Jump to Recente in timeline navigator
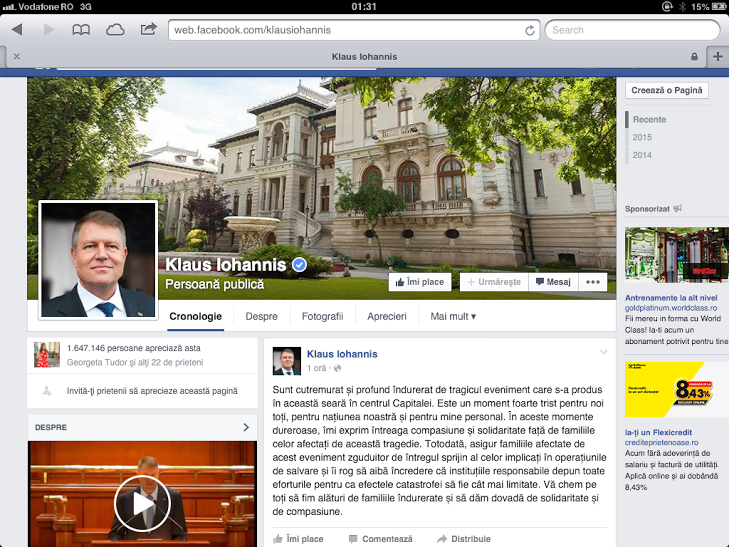Viewport: 729px width, 547px height. pos(649,119)
